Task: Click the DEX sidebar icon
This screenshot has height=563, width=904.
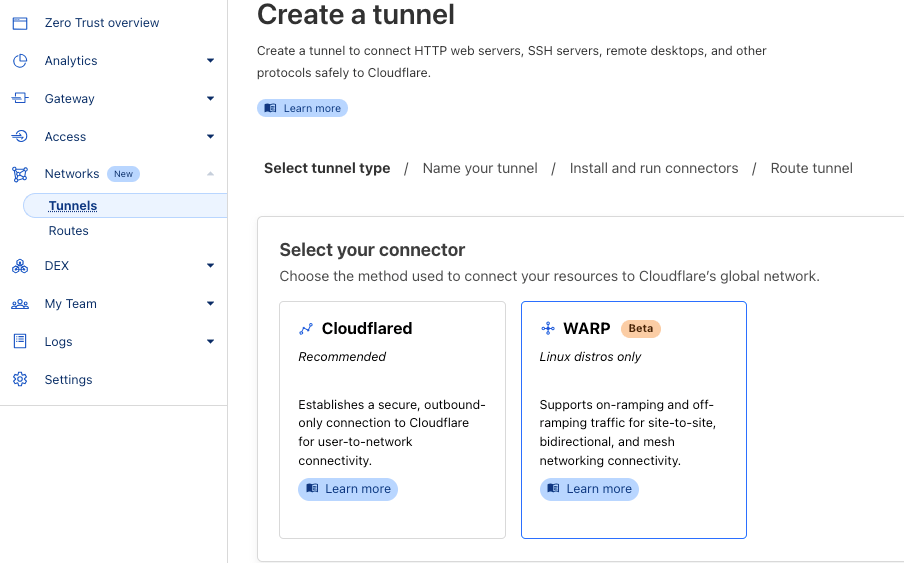Action: pyautogui.click(x=20, y=266)
